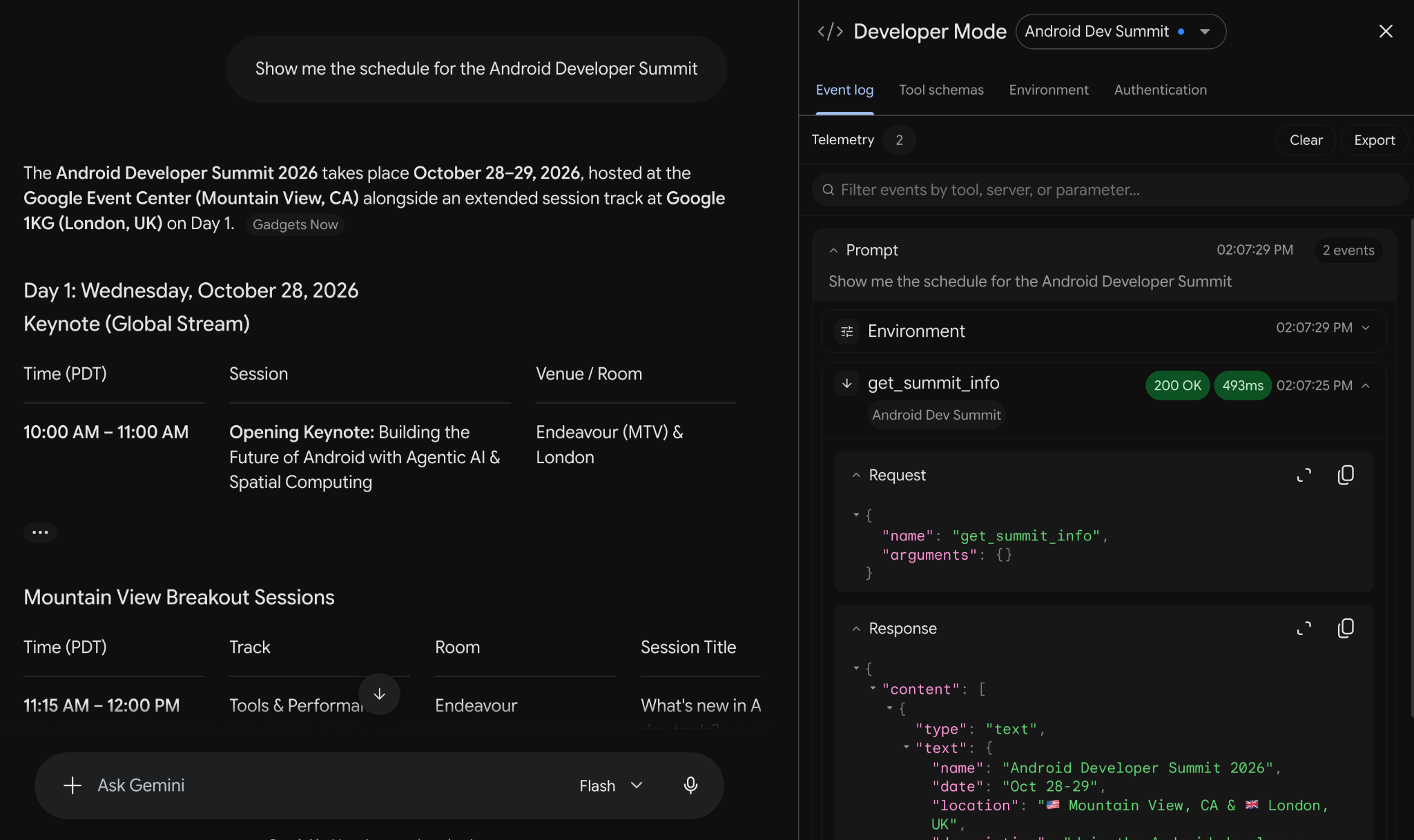The height and width of the screenshot is (840, 1414).
Task: Click the Telemetry count badge 2
Action: (x=899, y=140)
